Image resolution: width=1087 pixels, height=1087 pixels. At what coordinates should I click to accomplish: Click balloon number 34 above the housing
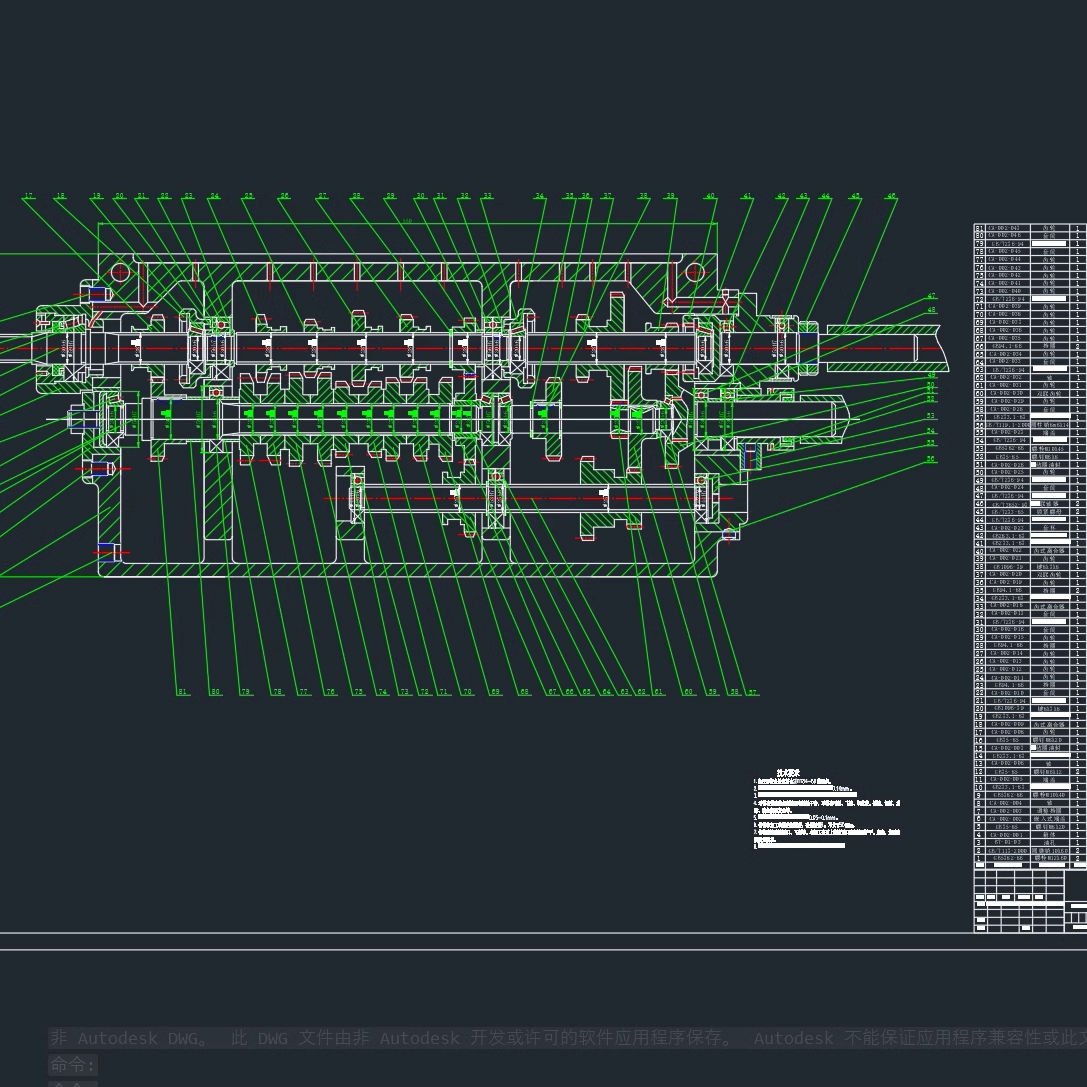(540, 195)
